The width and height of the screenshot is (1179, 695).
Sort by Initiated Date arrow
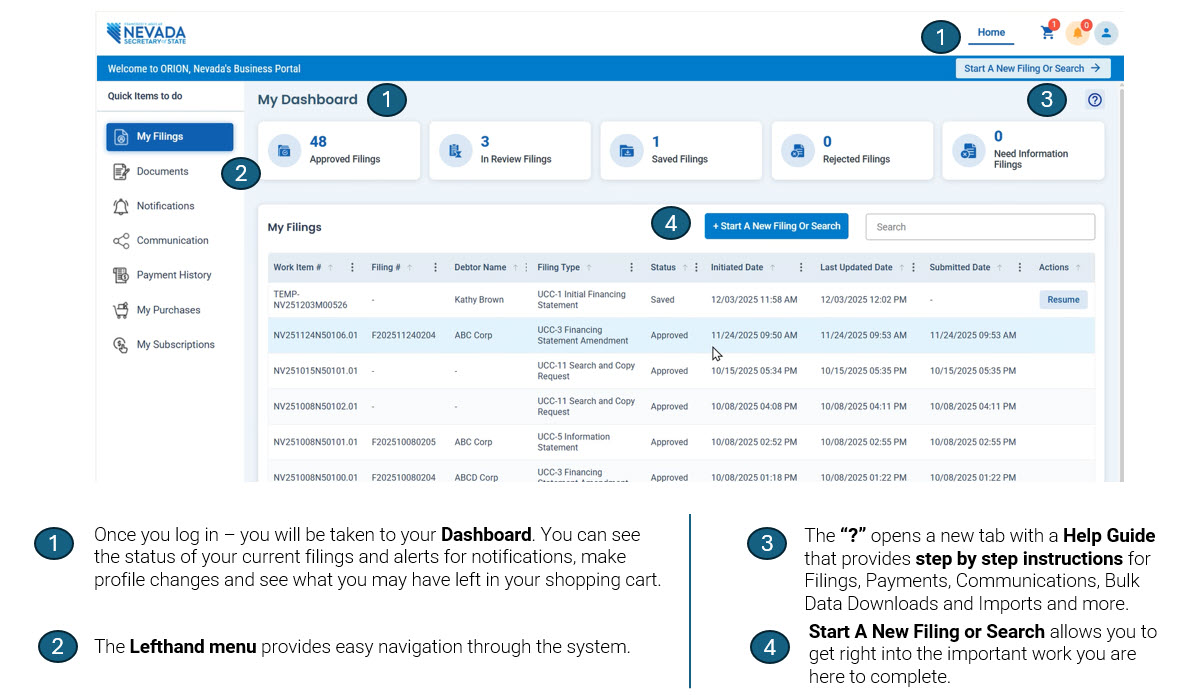pyautogui.click(x=772, y=268)
